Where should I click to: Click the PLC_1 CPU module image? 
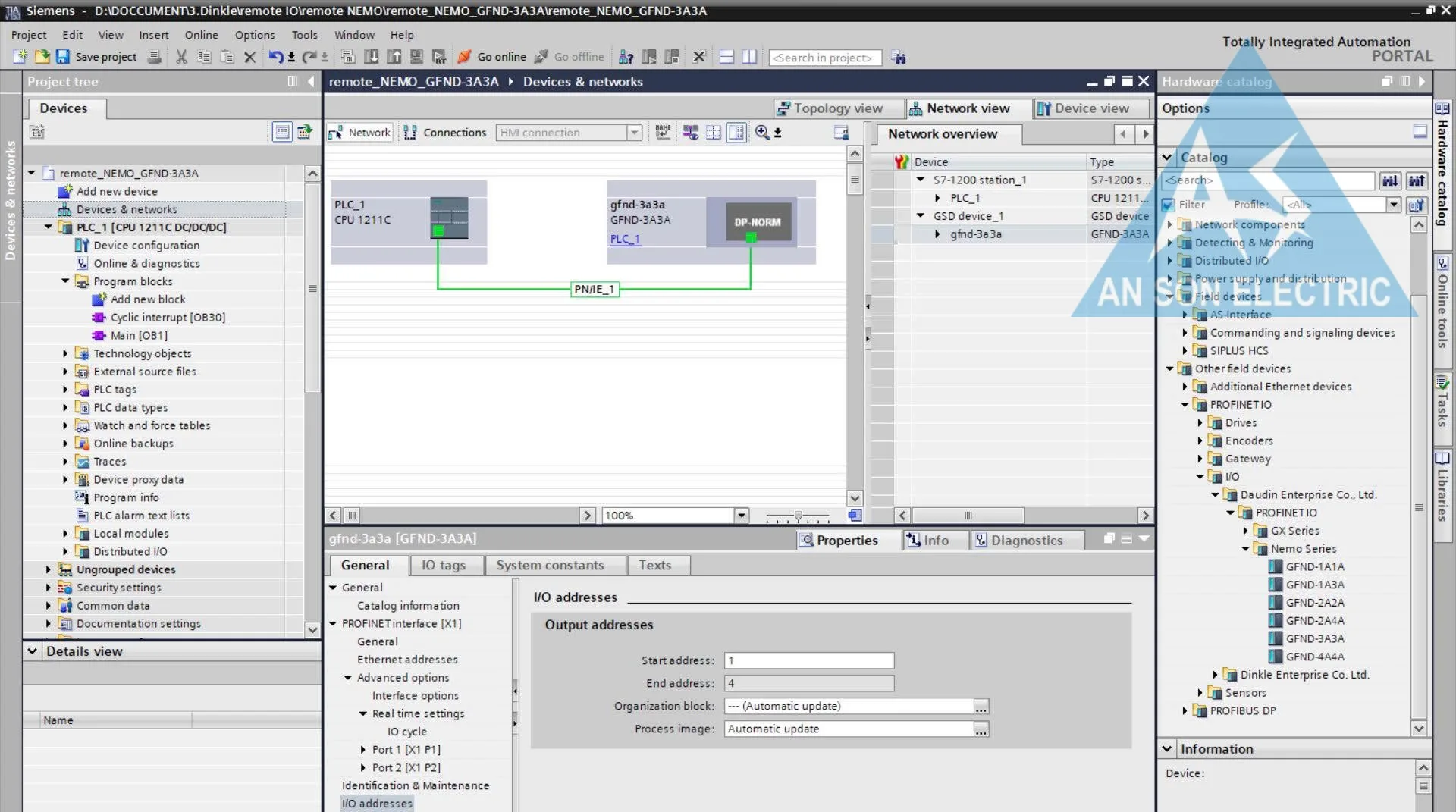tap(449, 218)
